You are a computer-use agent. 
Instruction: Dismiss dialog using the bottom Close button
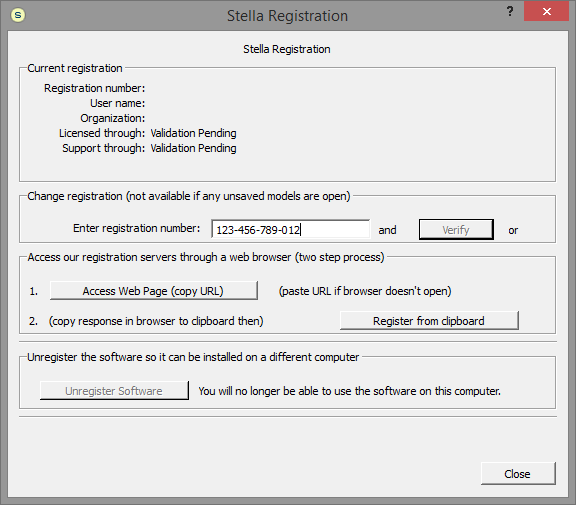(x=518, y=474)
